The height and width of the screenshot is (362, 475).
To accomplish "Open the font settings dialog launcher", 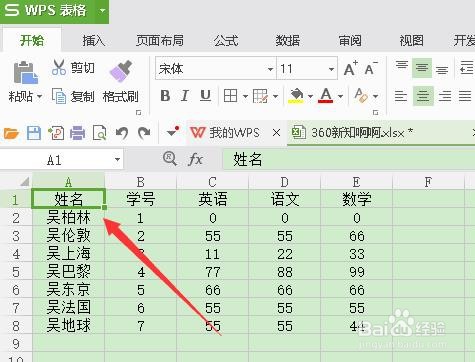I will tap(376, 113).
